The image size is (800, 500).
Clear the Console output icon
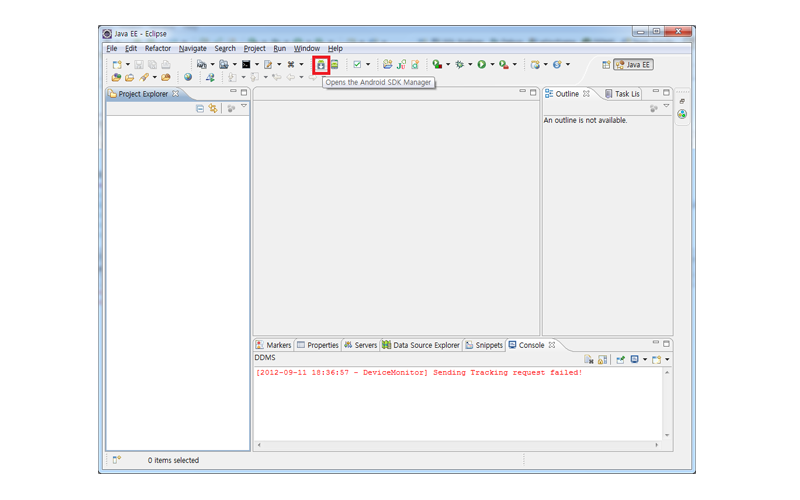589,359
